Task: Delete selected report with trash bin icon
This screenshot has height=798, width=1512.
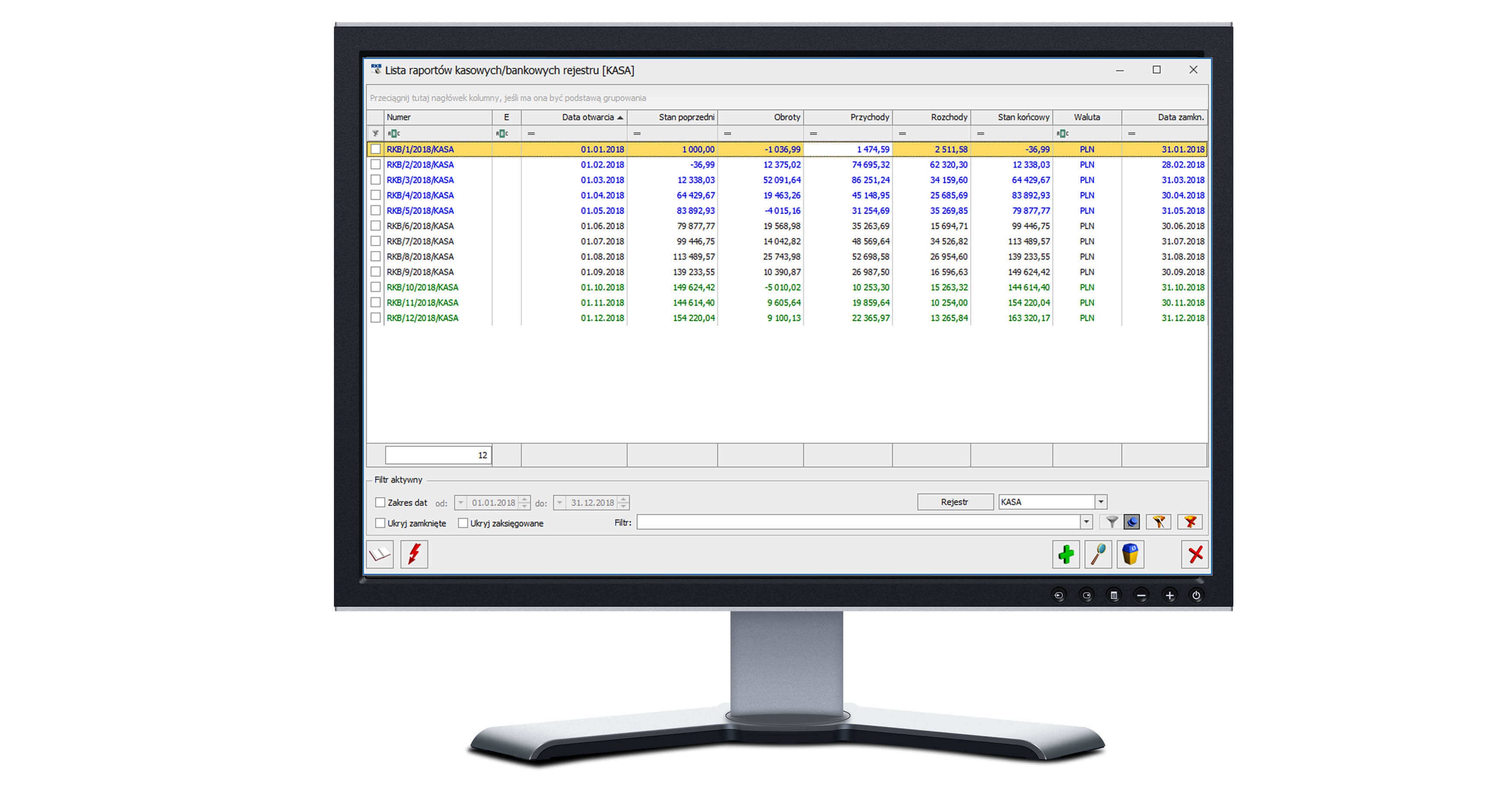Action: pyautogui.click(x=1131, y=554)
